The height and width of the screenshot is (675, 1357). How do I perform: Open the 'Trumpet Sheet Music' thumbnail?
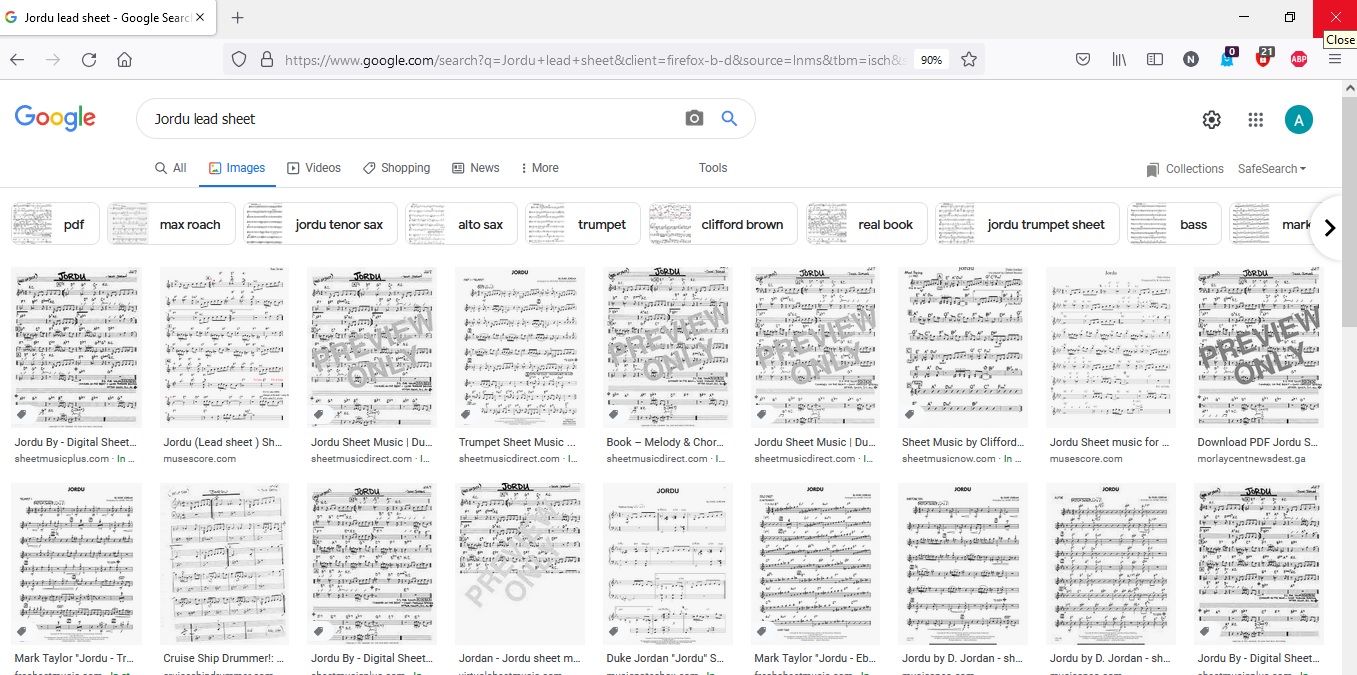point(519,347)
